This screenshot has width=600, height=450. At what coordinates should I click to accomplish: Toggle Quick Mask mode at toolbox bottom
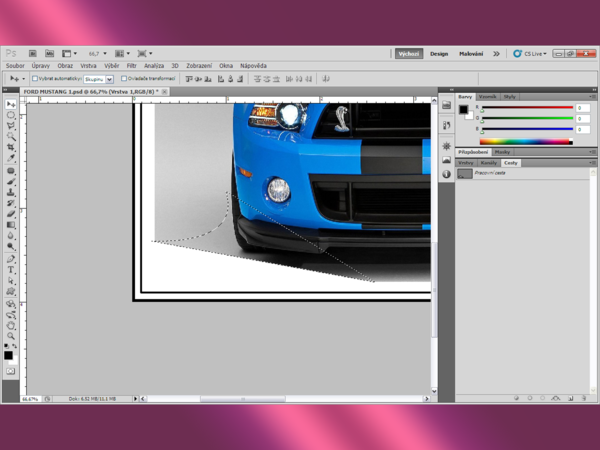[x=11, y=371]
